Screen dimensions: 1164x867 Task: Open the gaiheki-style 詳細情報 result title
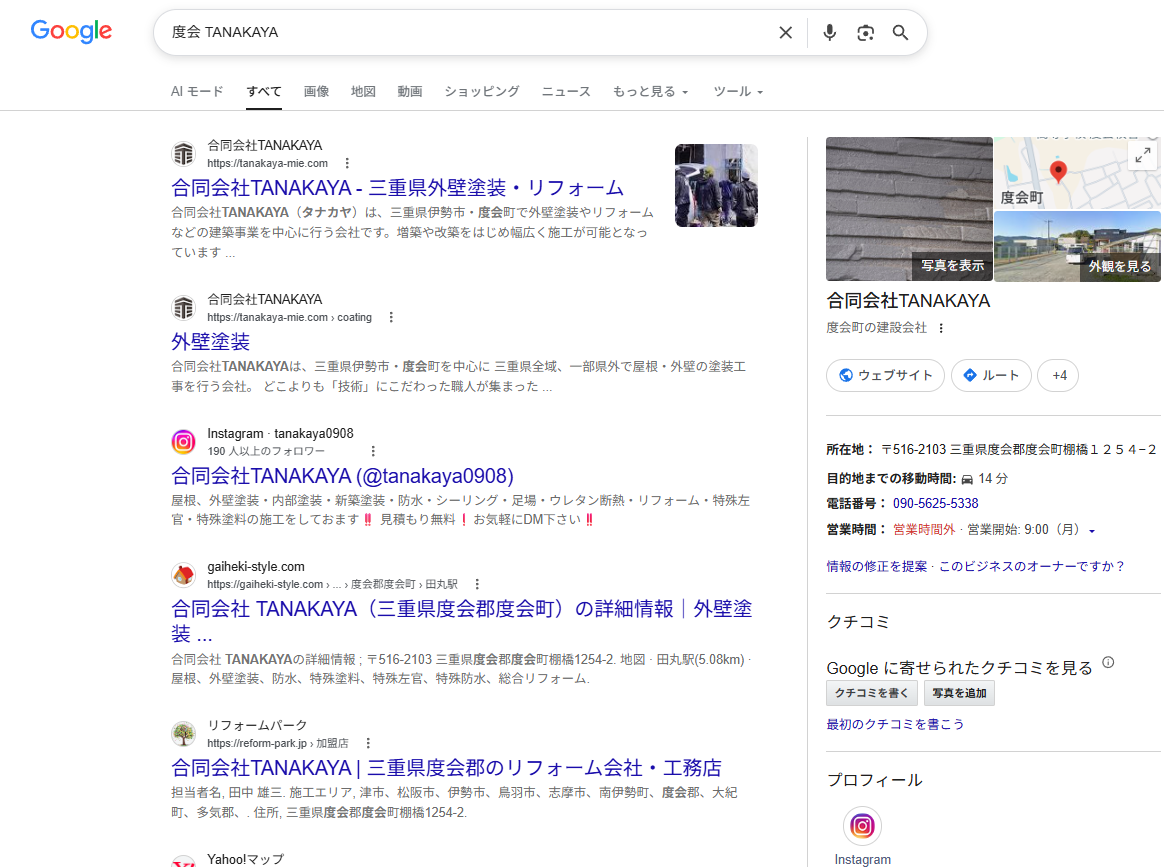click(x=461, y=621)
